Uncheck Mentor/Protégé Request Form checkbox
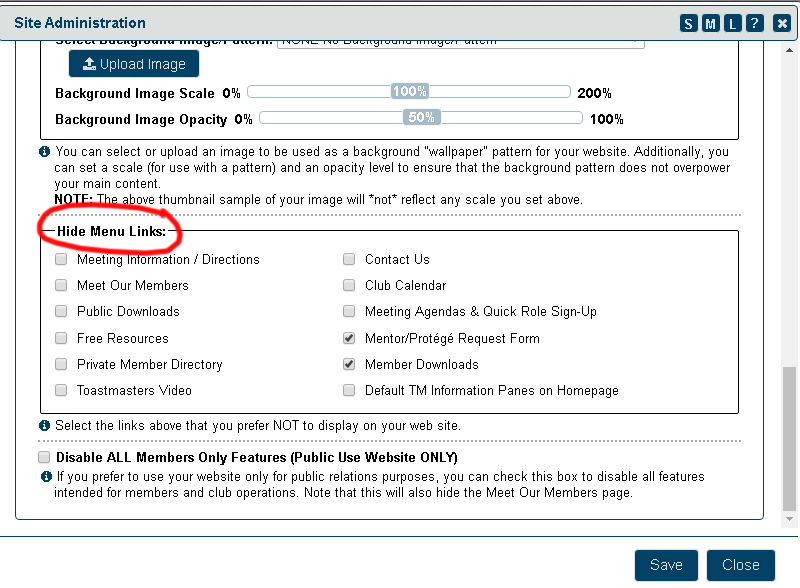The height and width of the screenshot is (588, 800). tap(349, 338)
